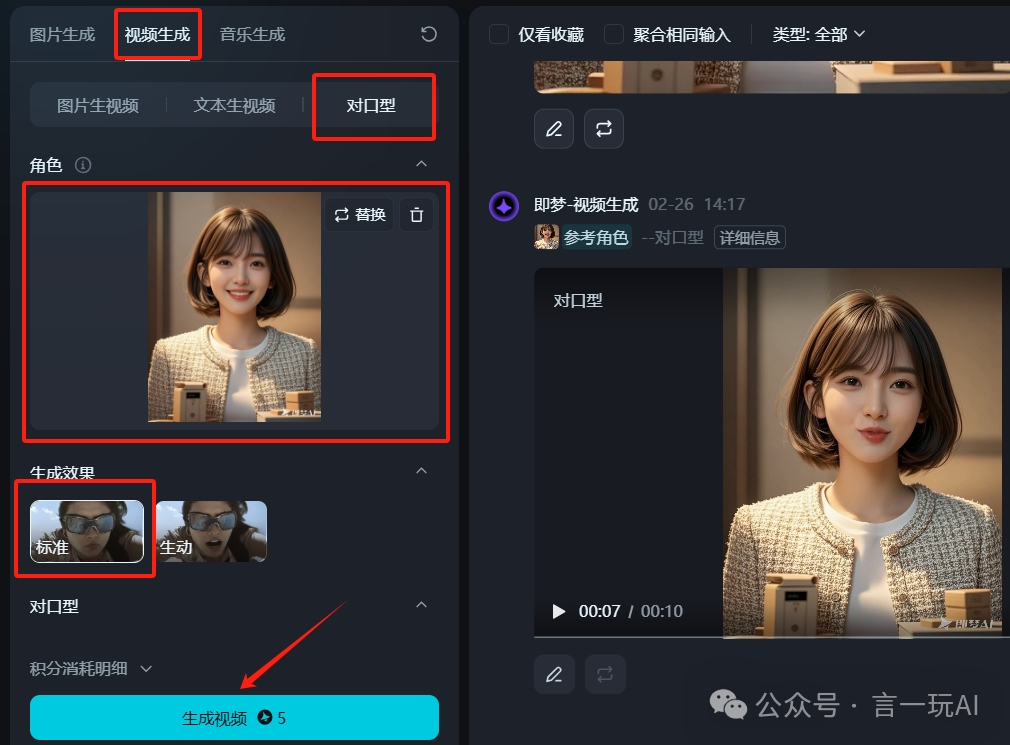The width and height of the screenshot is (1010, 745).
Task: Enable the 仅看收藏 checkbox
Action: coord(499,34)
